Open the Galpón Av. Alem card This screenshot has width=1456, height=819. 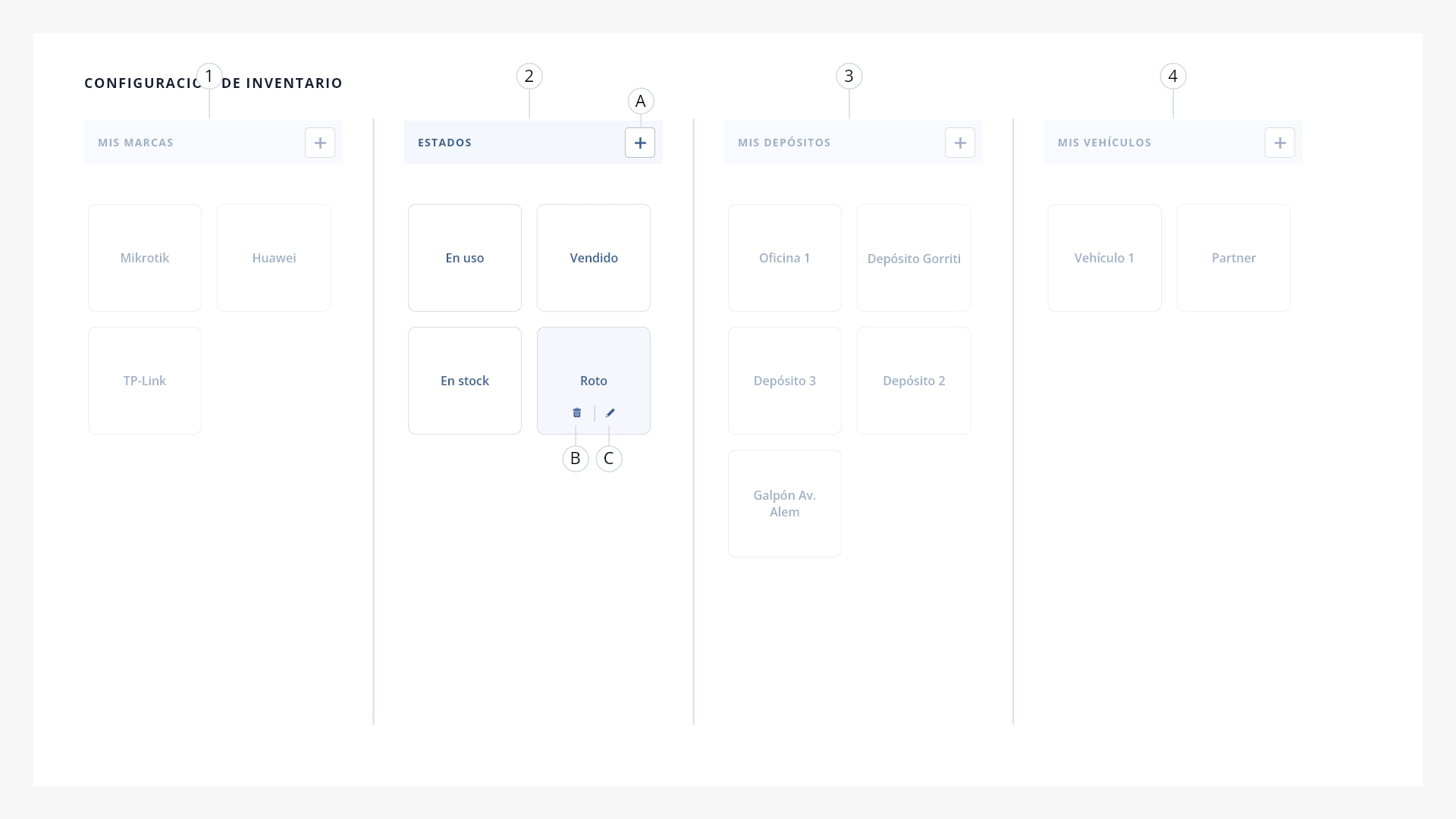tap(785, 504)
